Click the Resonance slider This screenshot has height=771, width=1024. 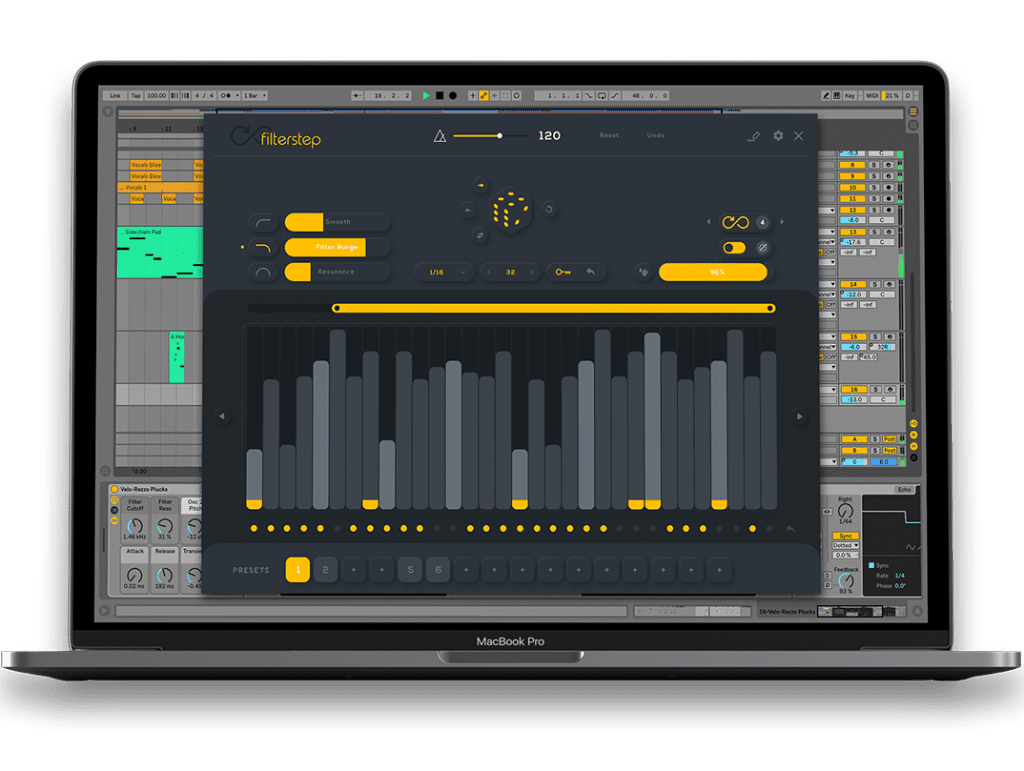338,272
